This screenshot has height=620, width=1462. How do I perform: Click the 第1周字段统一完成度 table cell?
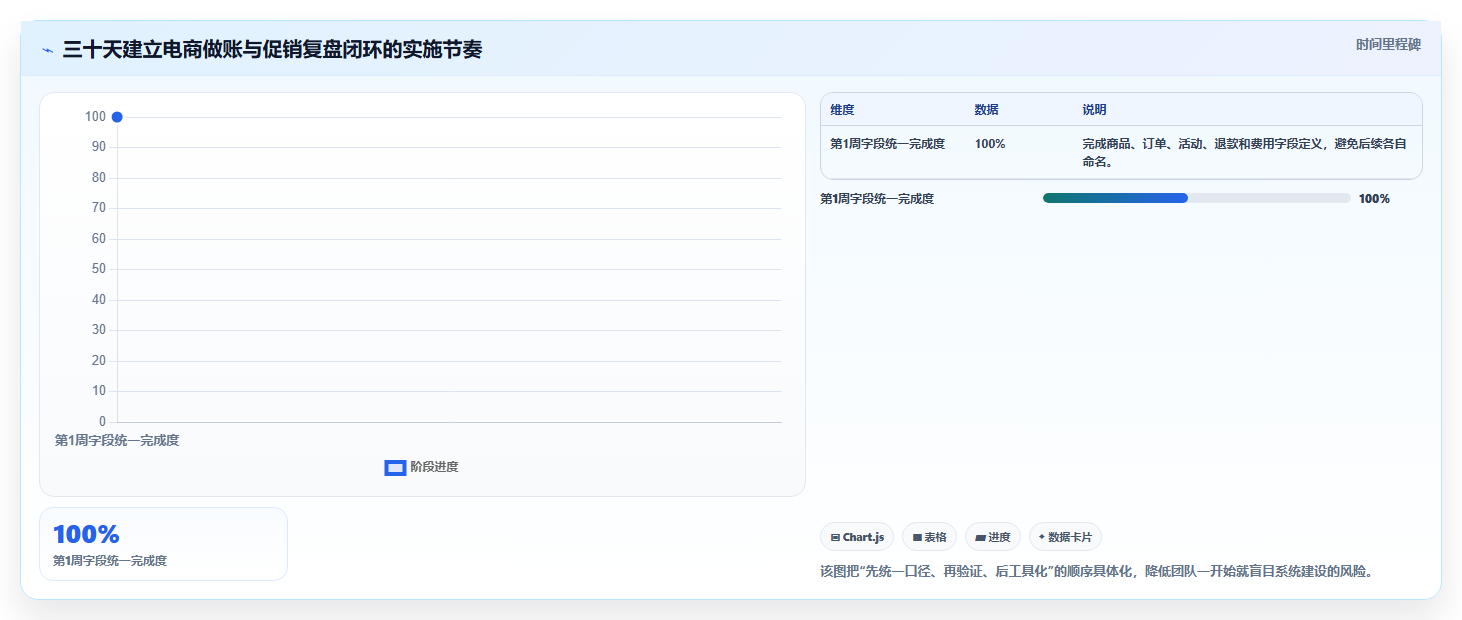887,144
